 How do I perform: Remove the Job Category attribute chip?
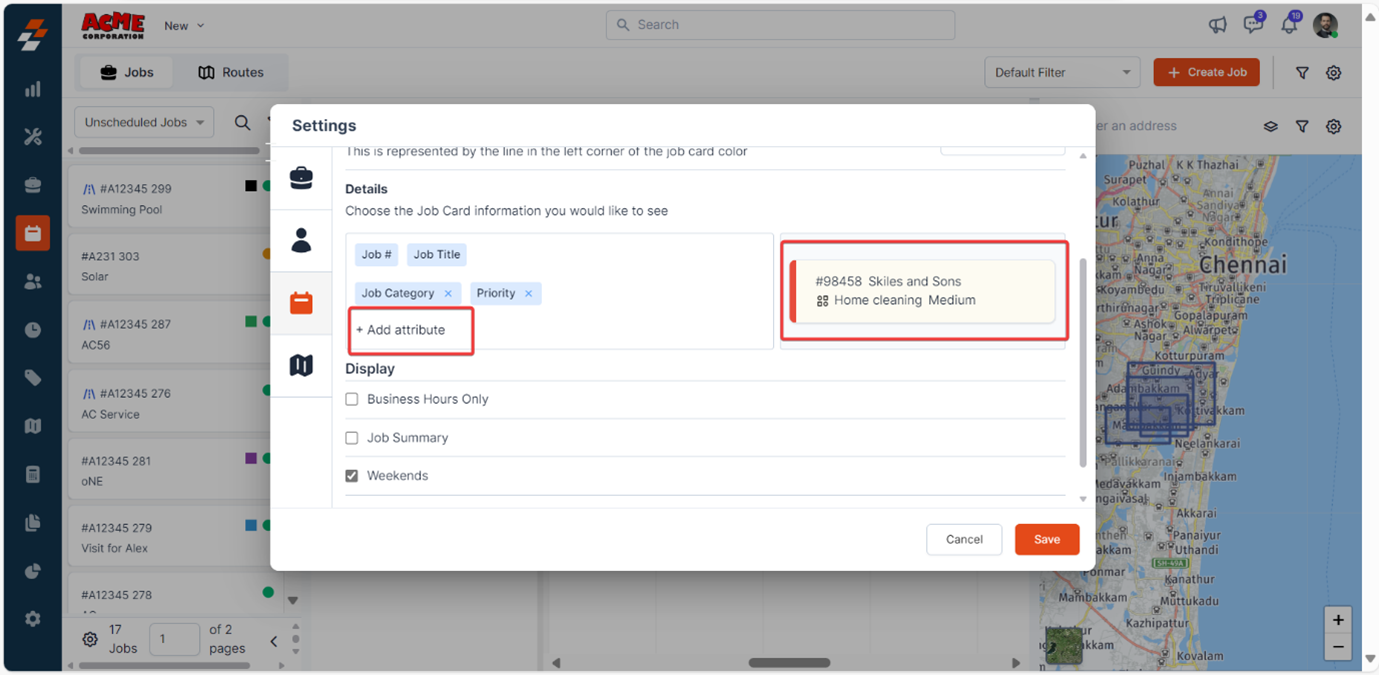point(448,294)
